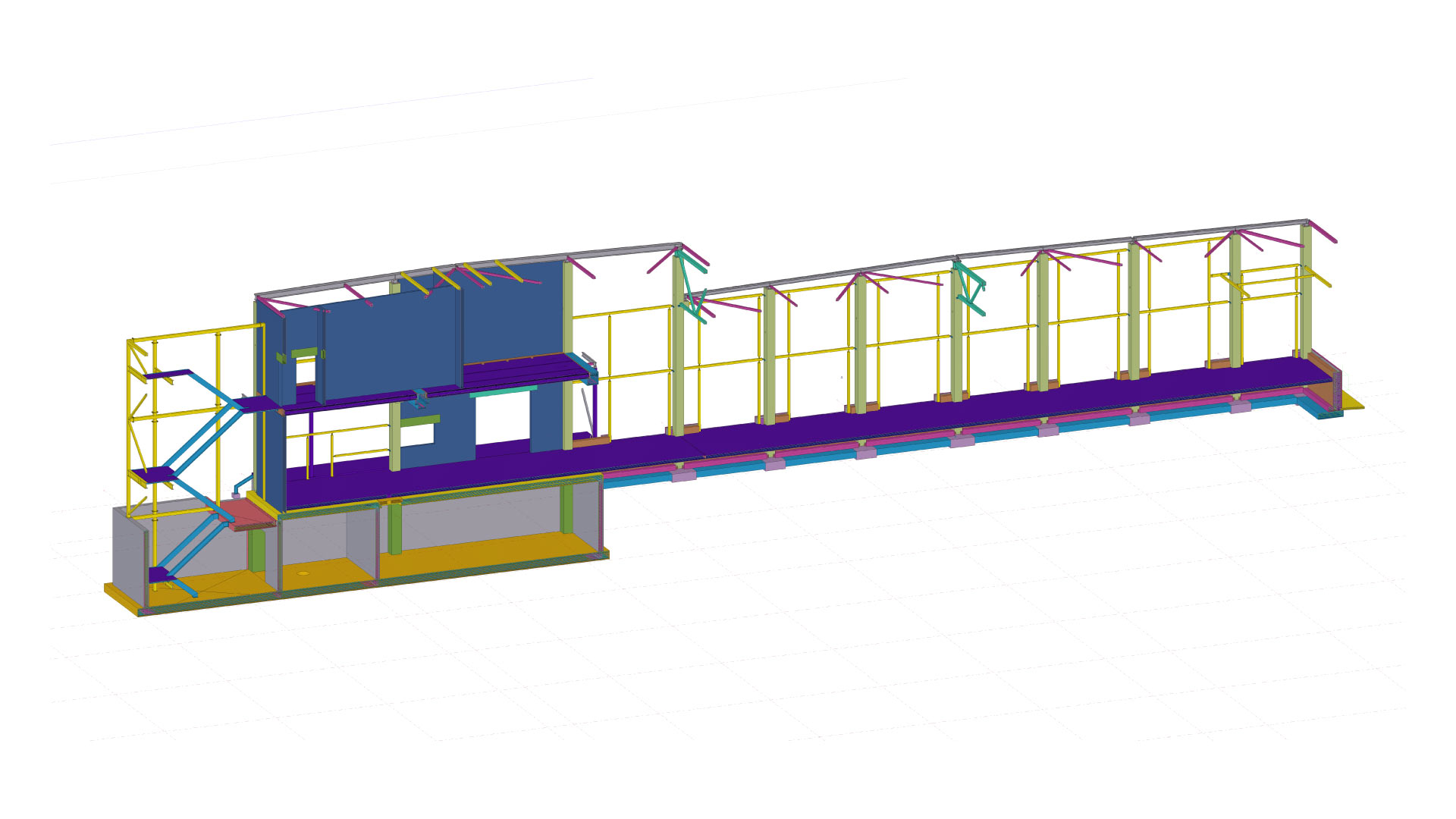Image resolution: width=1456 pixels, height=819 pixels.
Task: Select the green lintel above the upper doorway
Action: click(x=303, y=352)
